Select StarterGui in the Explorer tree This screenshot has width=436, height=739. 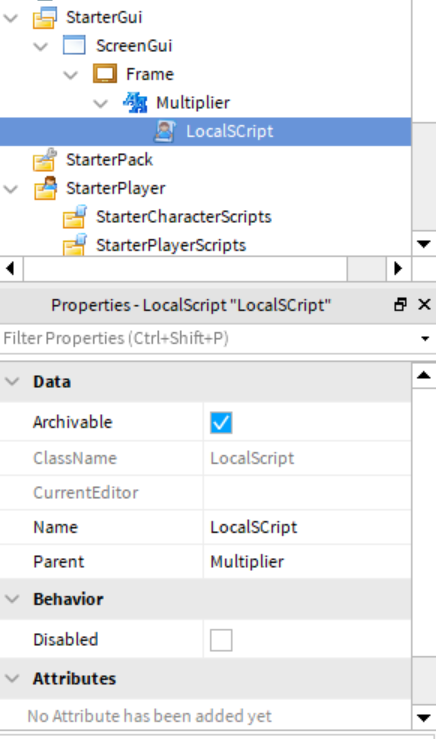click(104, 17)
